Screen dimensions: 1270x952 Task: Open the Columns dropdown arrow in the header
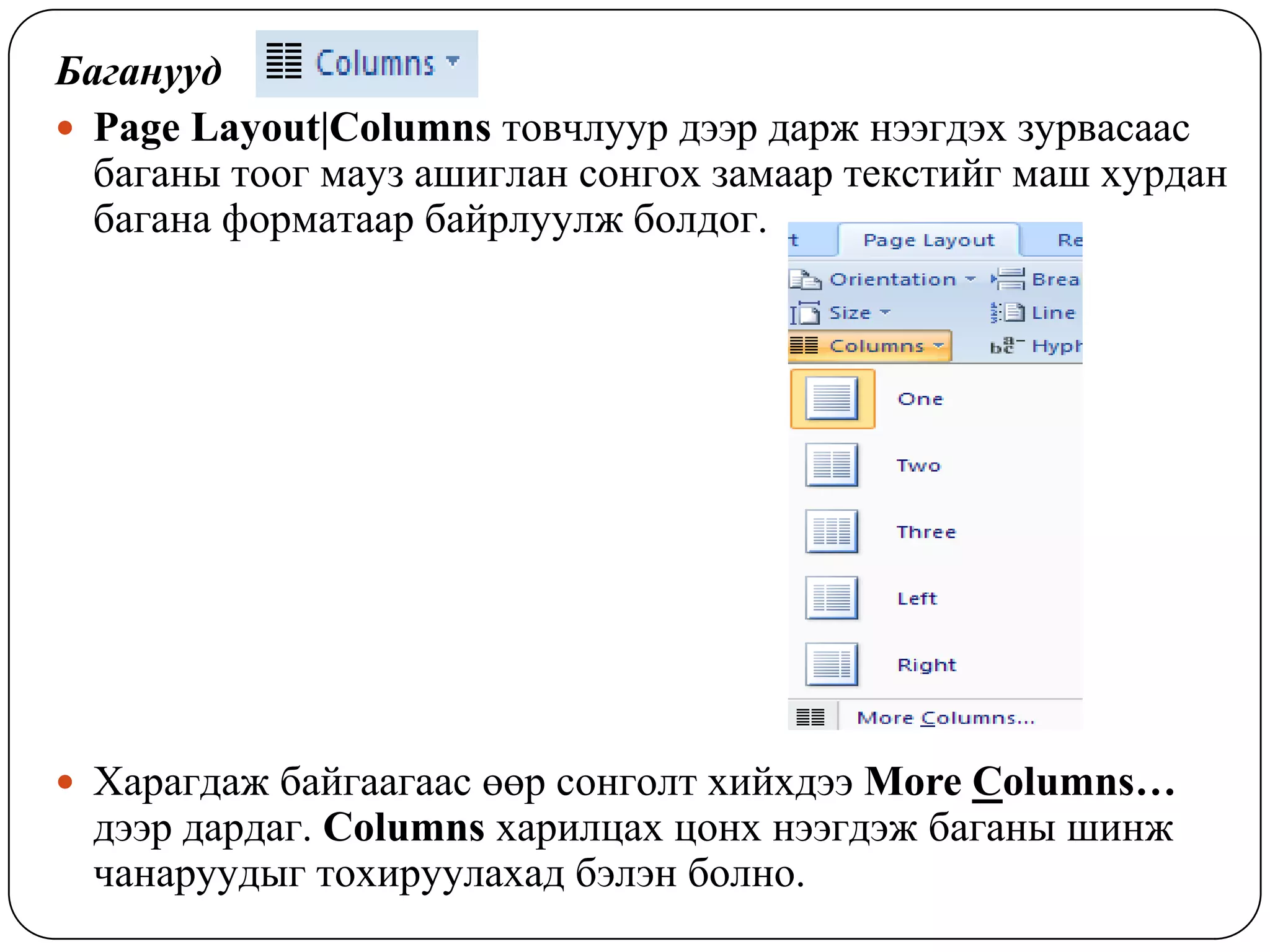point(453,61)
